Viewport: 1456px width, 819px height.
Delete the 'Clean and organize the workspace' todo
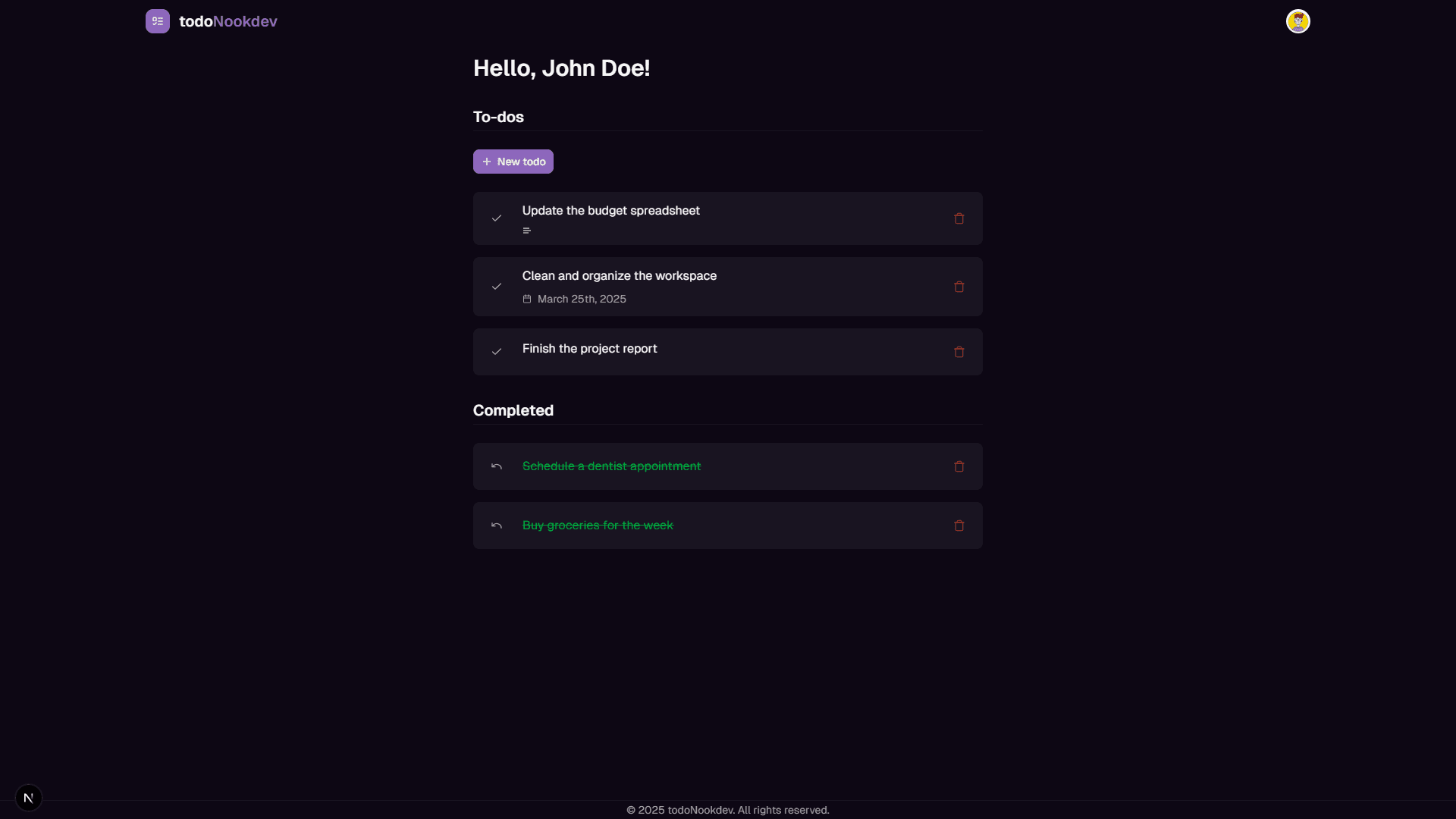coord(958,287)
